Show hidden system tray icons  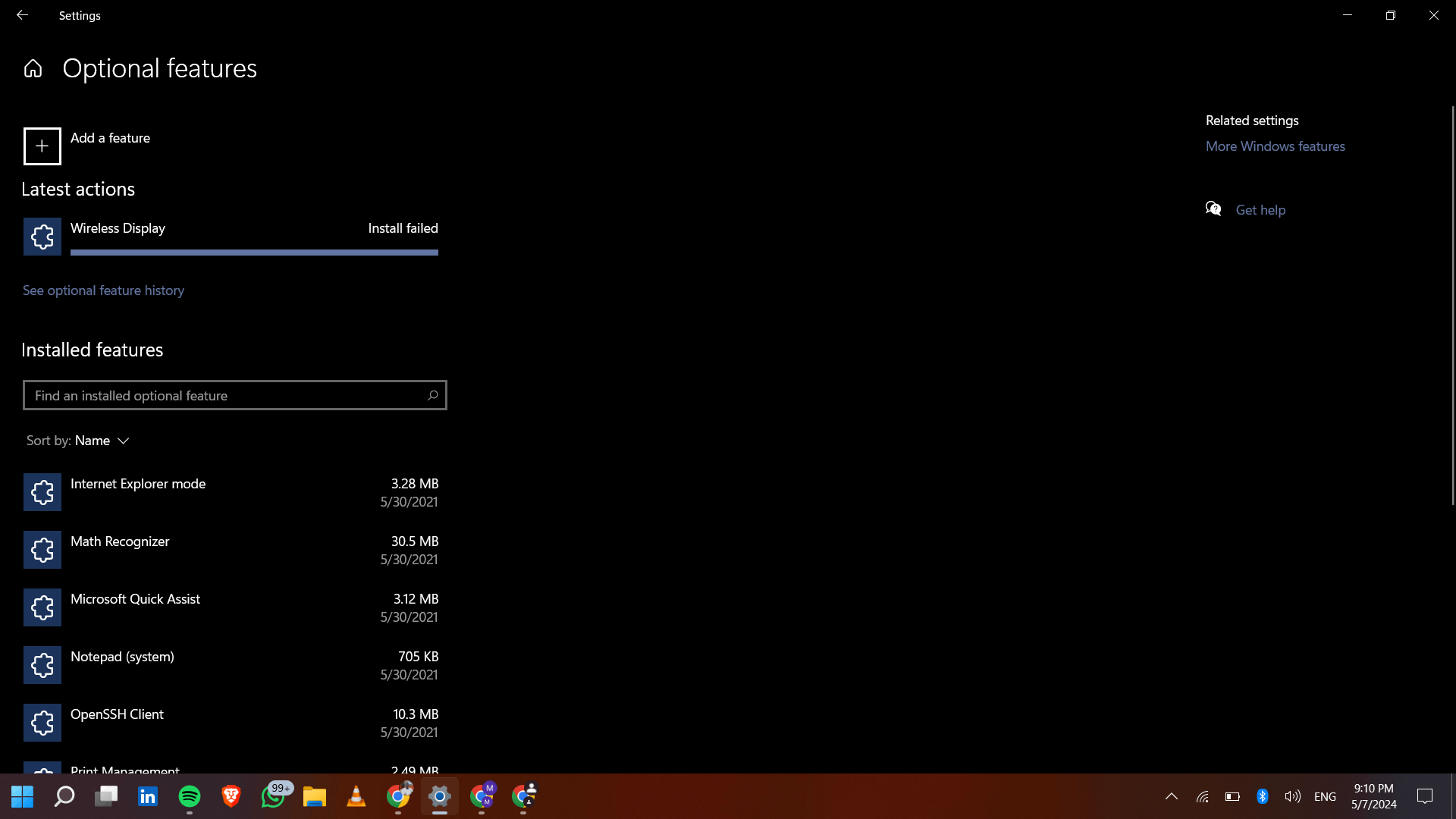click(1171, 796)
